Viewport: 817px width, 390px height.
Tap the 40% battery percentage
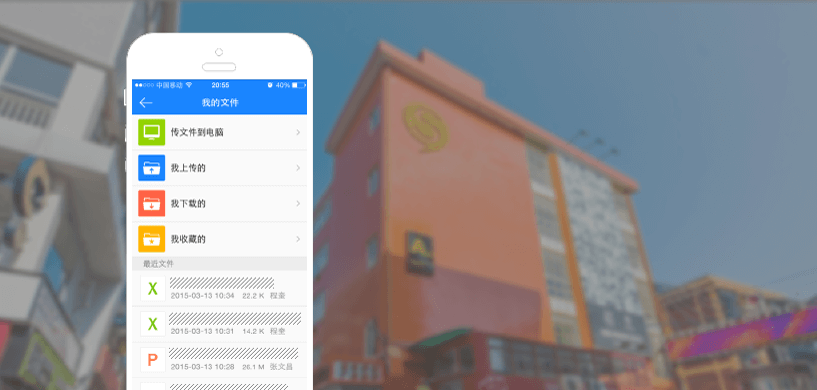point(283,85)
